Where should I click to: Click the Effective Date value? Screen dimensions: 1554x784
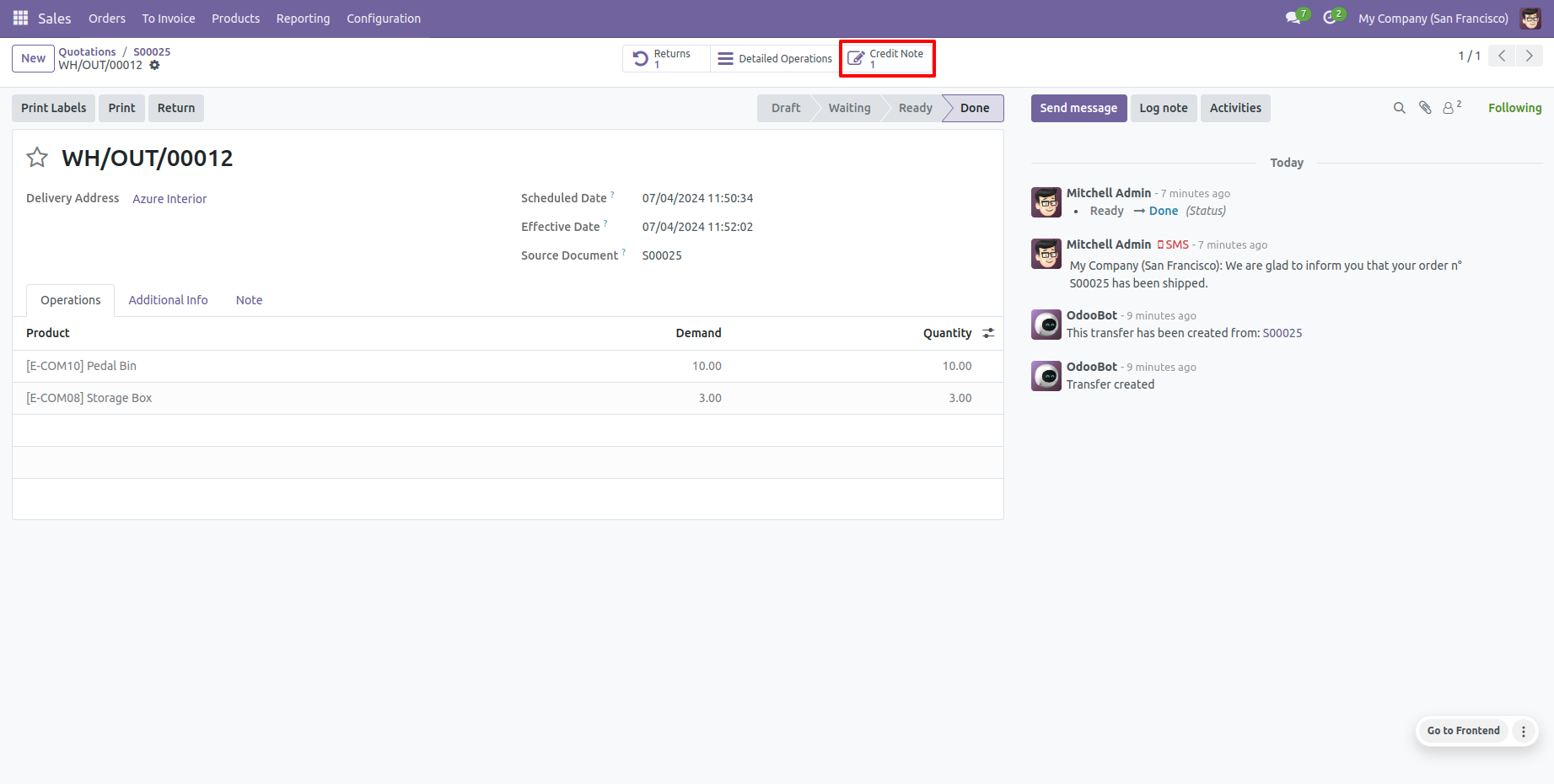click(697, 227)
